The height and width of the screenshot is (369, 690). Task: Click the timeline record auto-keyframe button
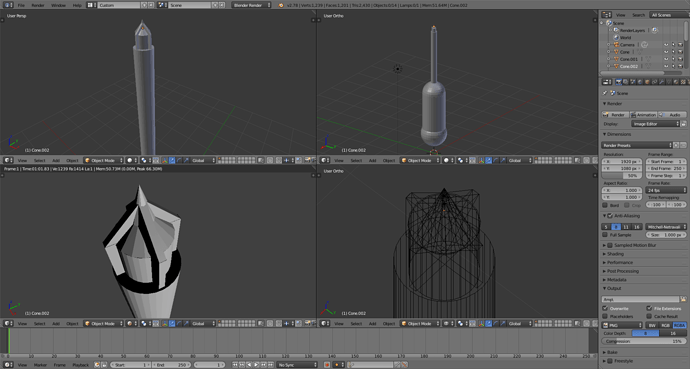pos(327,365)
